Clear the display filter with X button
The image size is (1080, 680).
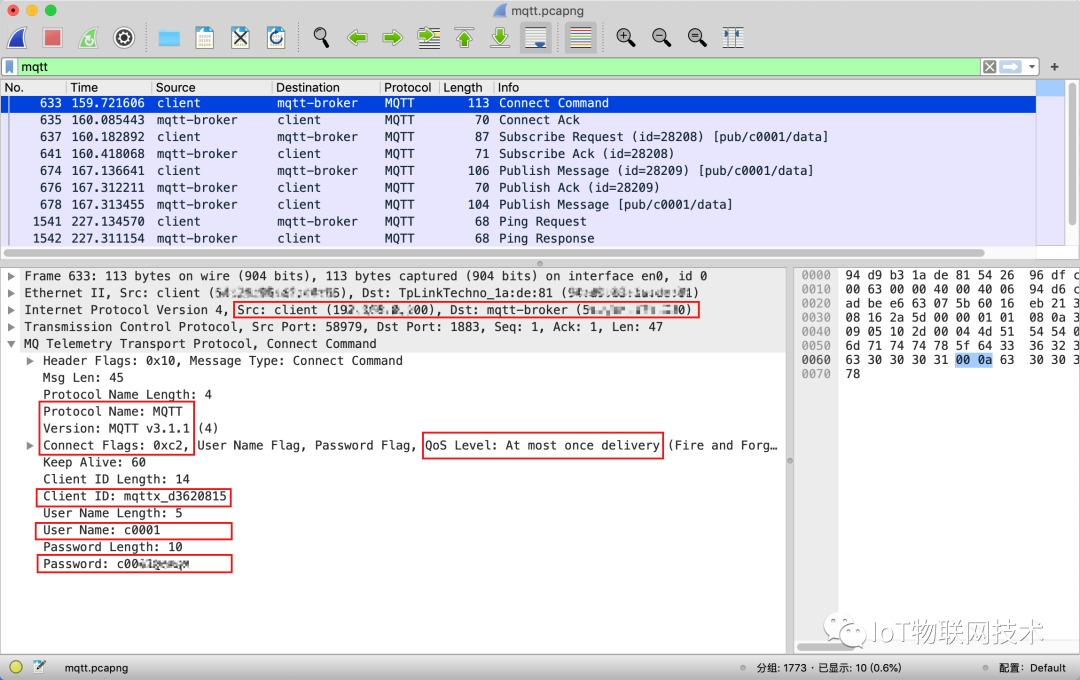tap(989, 67)
